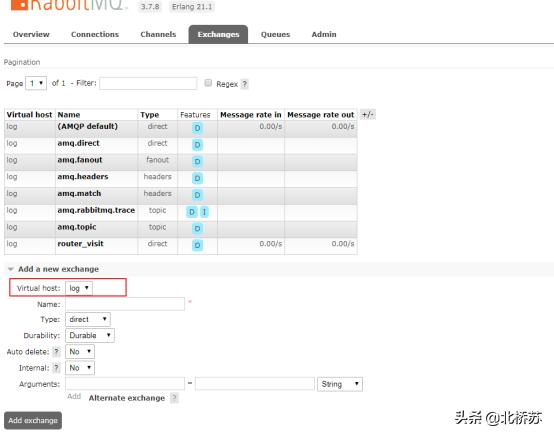Screen dimensions: 554x437
Task: Switch to the Connections tab
Action: 95,34
